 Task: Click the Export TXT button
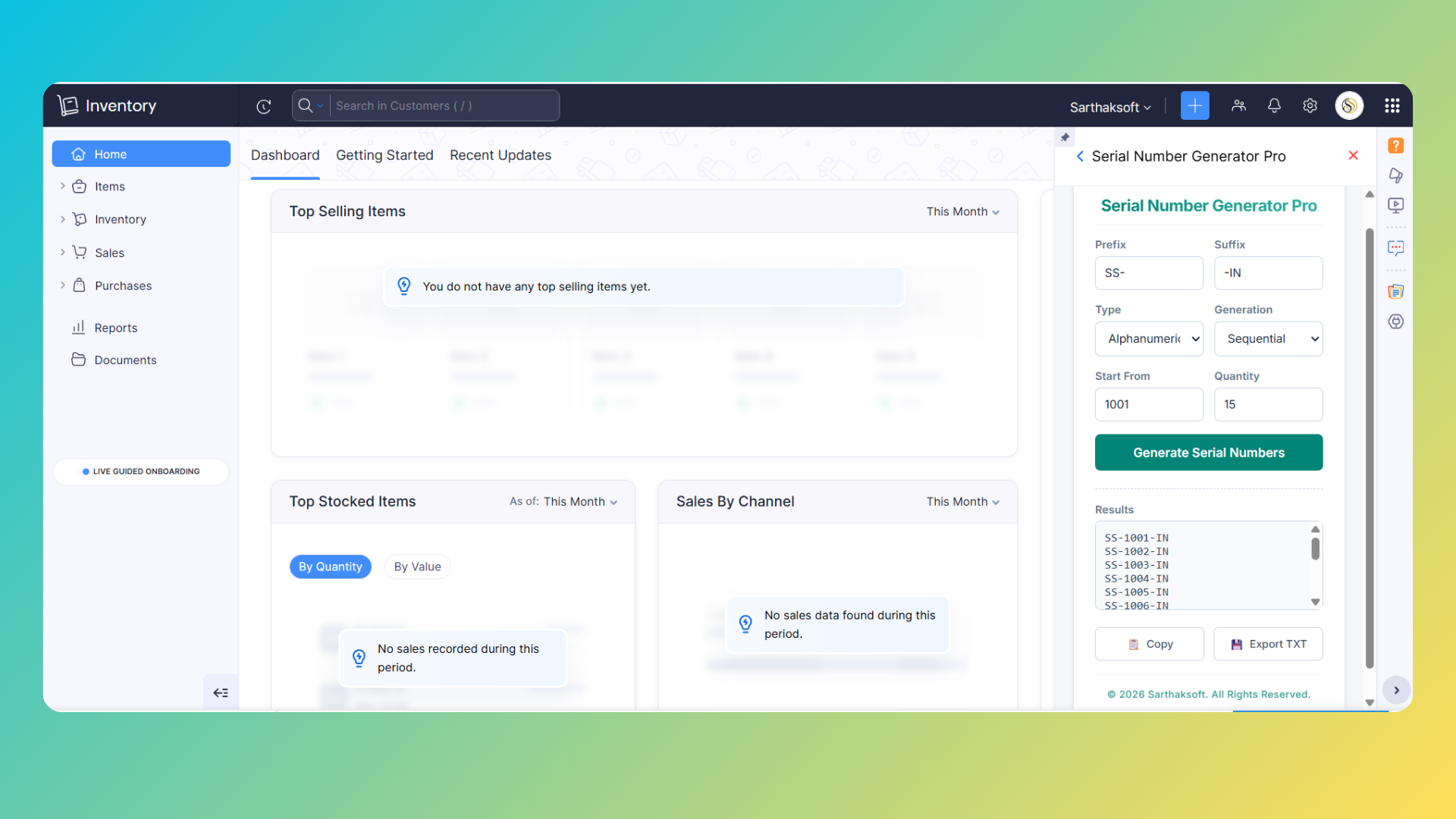pyautogui.click(x=1268, y=644)
